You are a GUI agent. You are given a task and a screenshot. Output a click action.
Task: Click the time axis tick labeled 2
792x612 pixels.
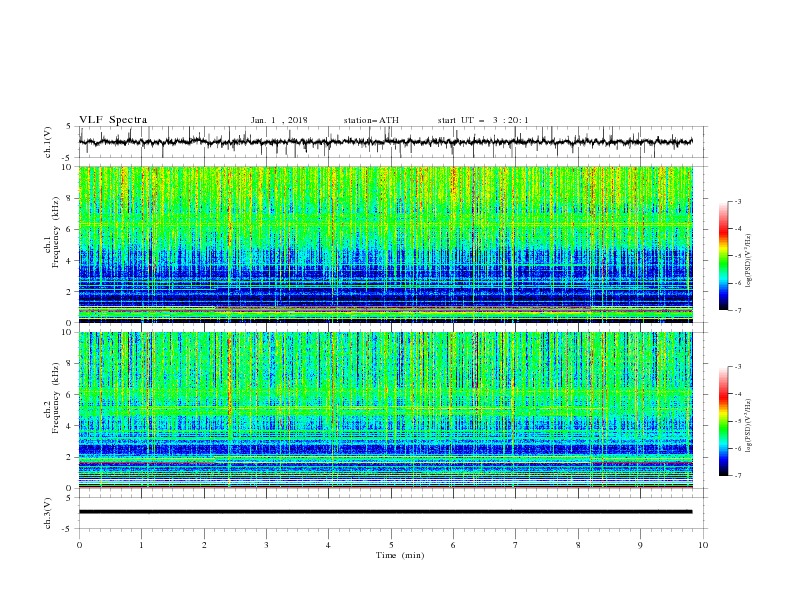point(204,545)
